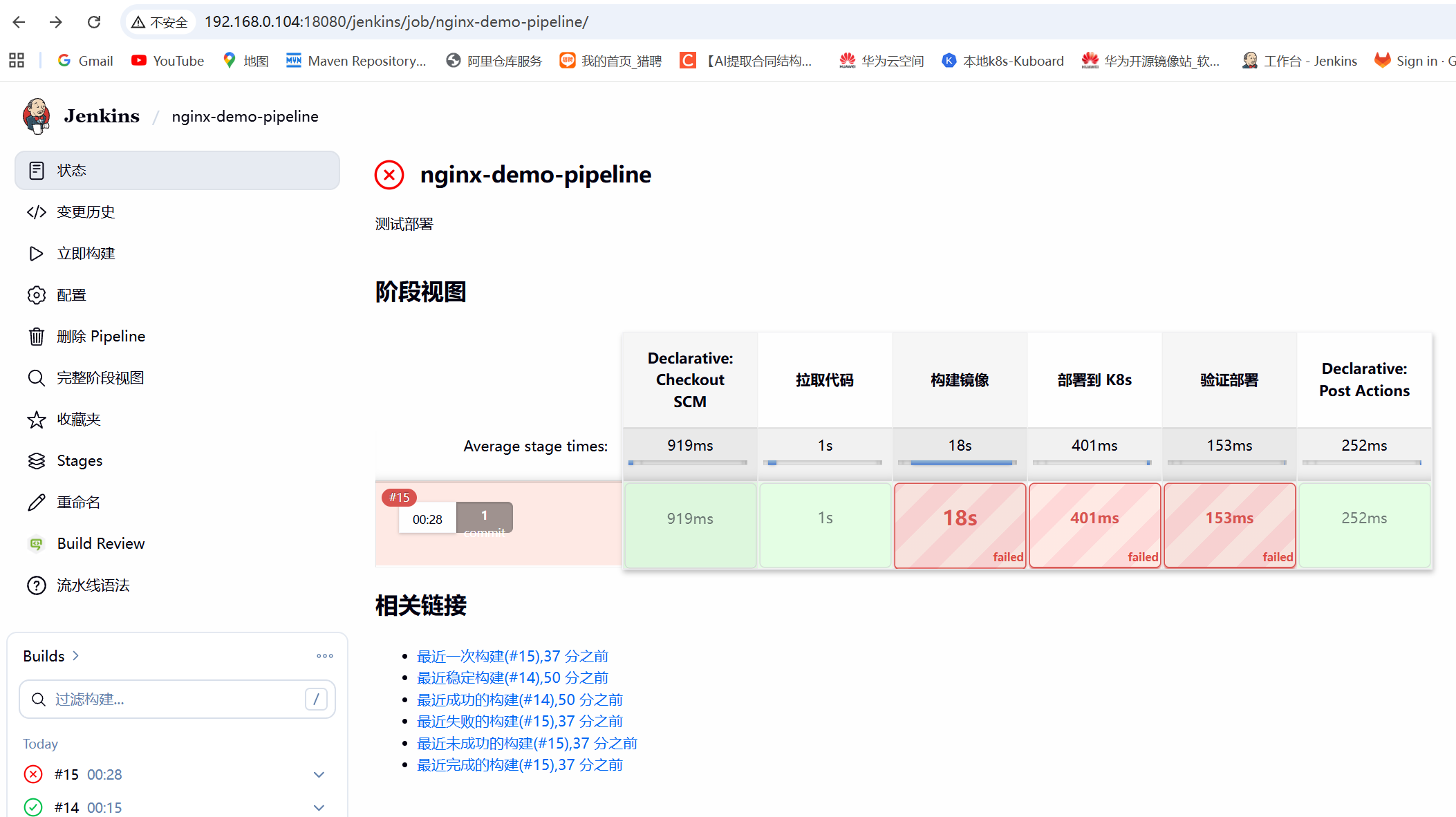Screen dimensions: 1456x817
Task: Open Builds three-dot options menu
Action: click(x=325, y=656)
